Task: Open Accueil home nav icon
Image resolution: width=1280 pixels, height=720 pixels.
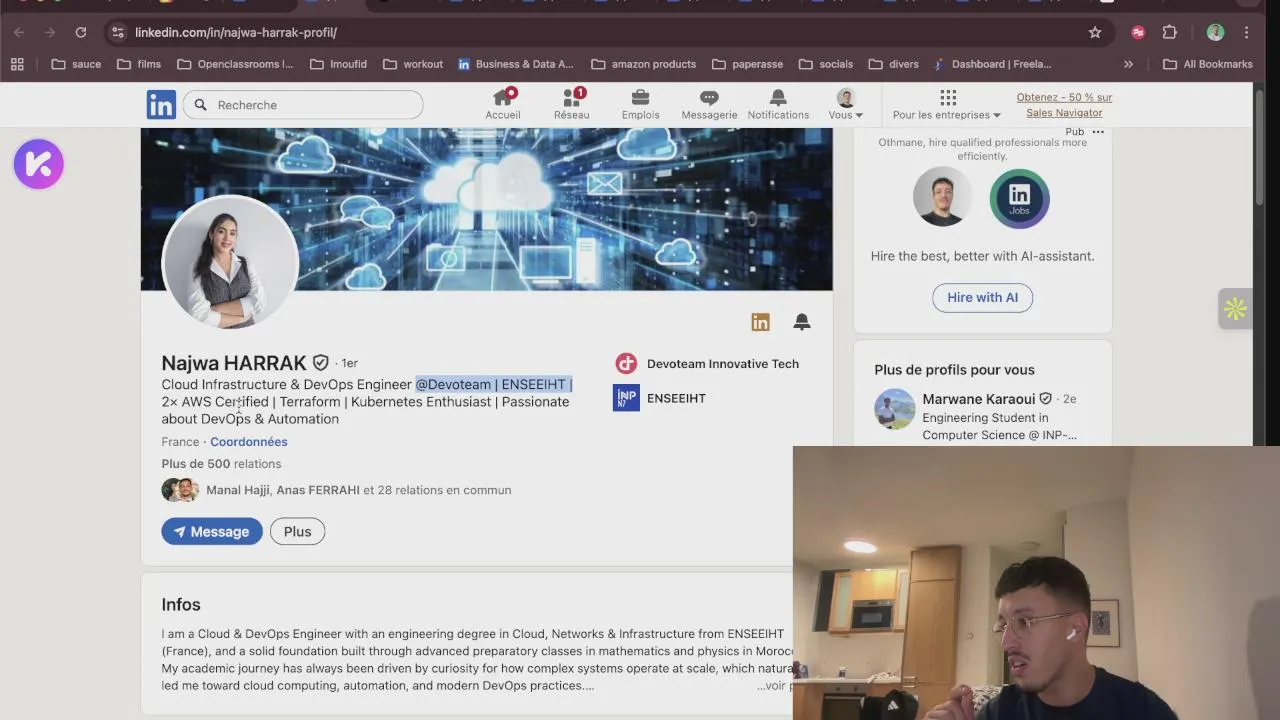Action: pyautogui.click(x=503, y=104)
